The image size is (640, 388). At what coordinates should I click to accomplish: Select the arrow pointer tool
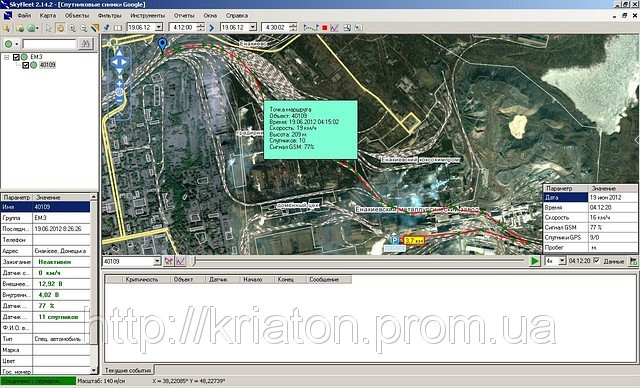(x=49, y=28)
